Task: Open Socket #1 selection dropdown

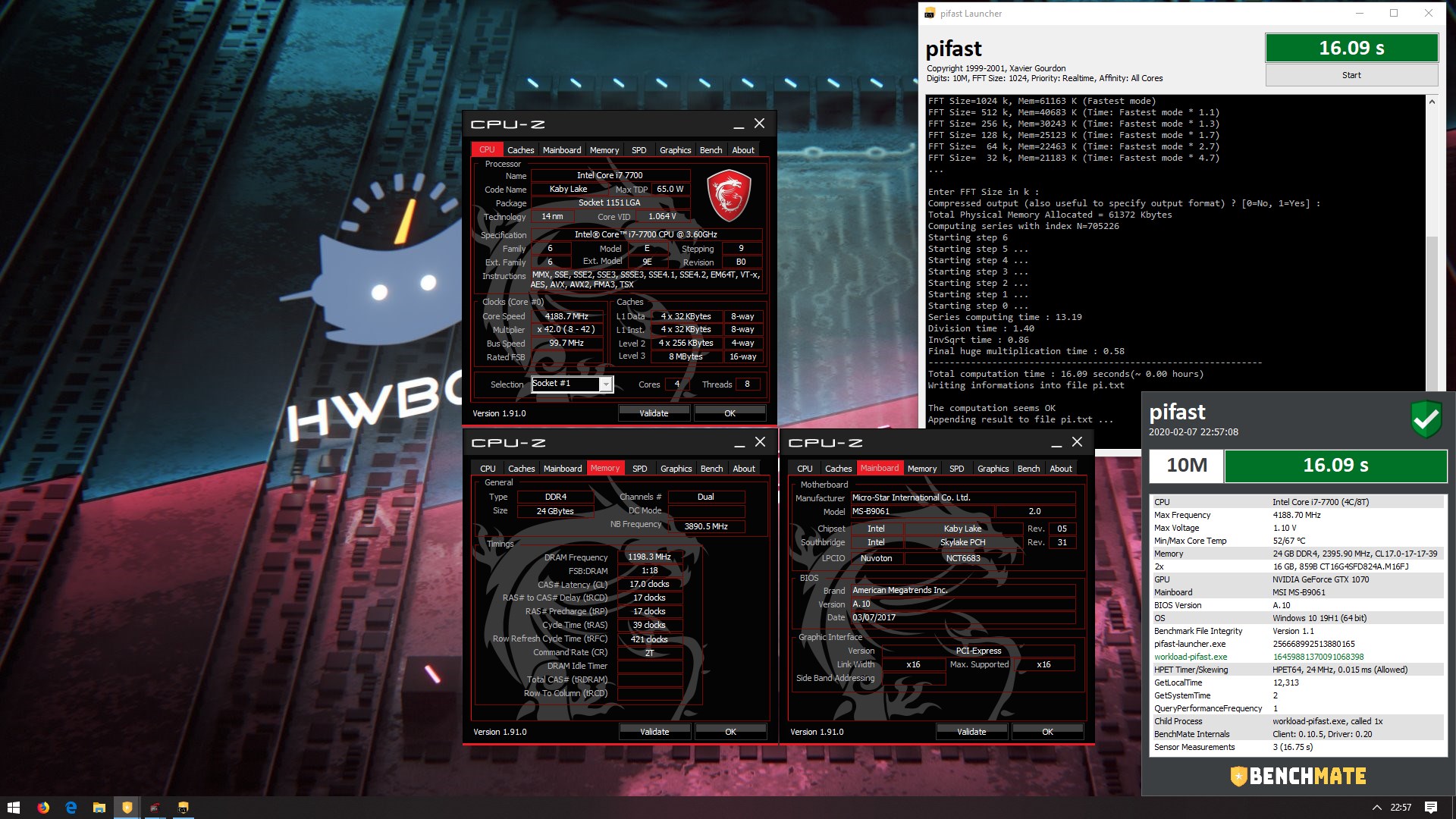Action: tap(573, 384)
